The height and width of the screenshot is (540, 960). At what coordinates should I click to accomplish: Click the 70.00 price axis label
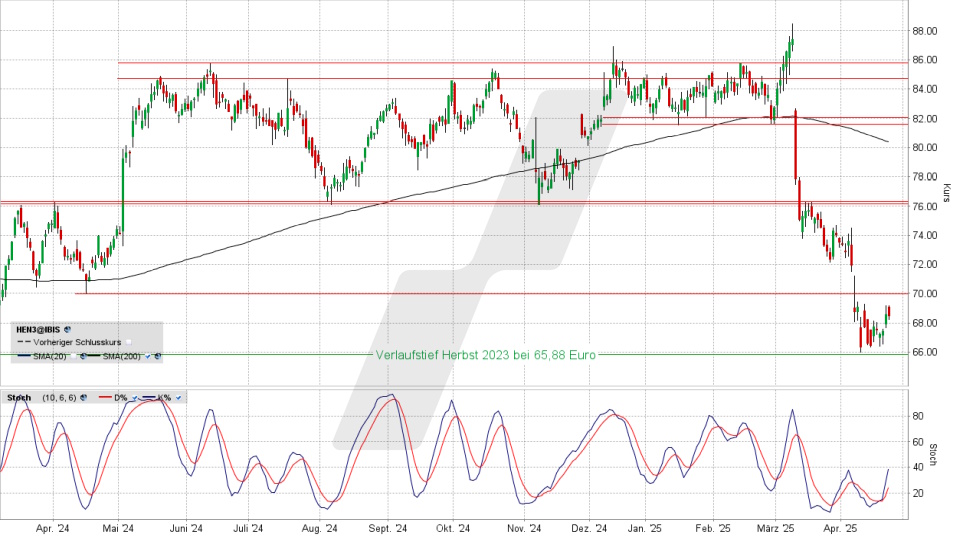click(924, 294)
